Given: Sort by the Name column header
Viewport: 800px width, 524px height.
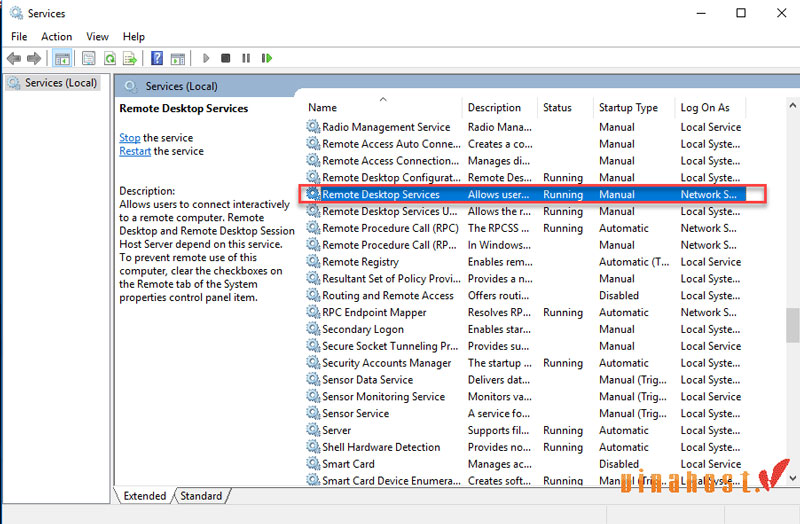Looking at the screenshot, I should click(x=383, y=107).
